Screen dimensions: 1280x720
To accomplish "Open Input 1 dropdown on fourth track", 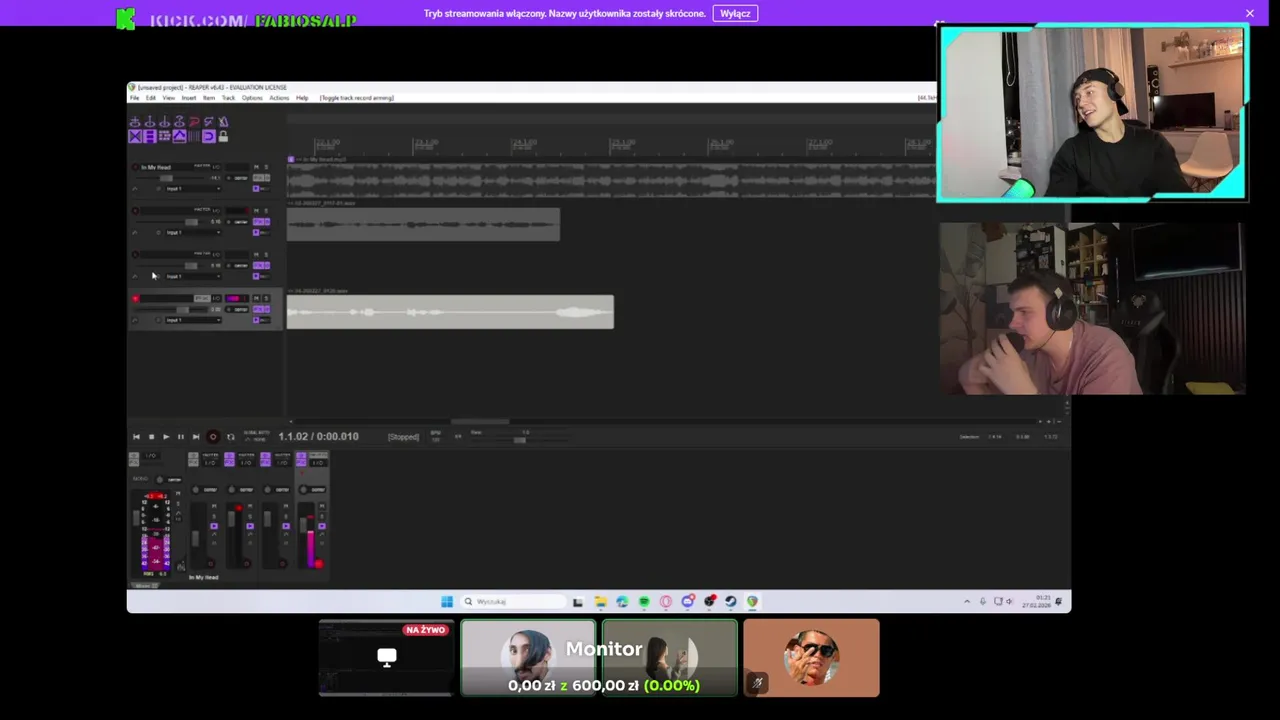I will [193, 320].
